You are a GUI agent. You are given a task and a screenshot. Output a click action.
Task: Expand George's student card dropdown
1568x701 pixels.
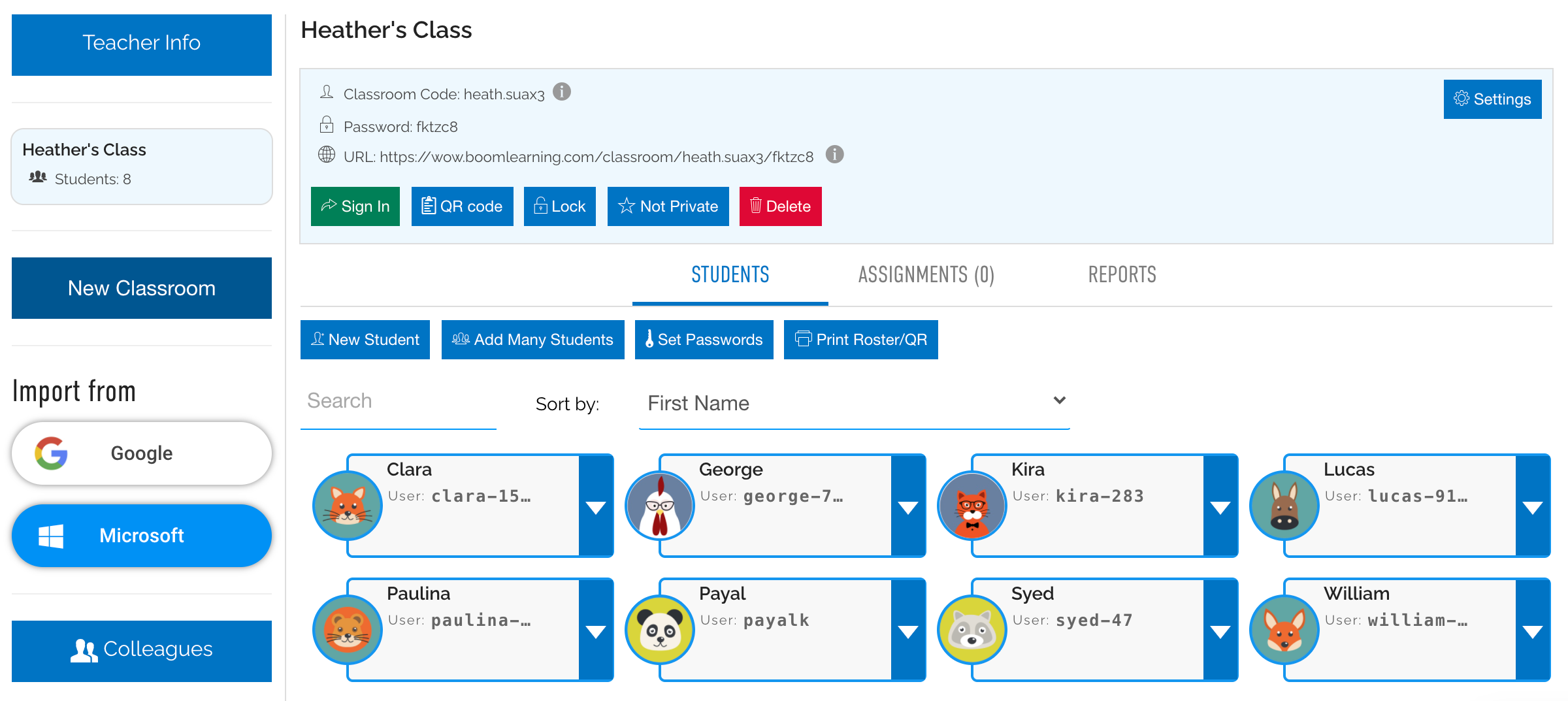[908, 506]
